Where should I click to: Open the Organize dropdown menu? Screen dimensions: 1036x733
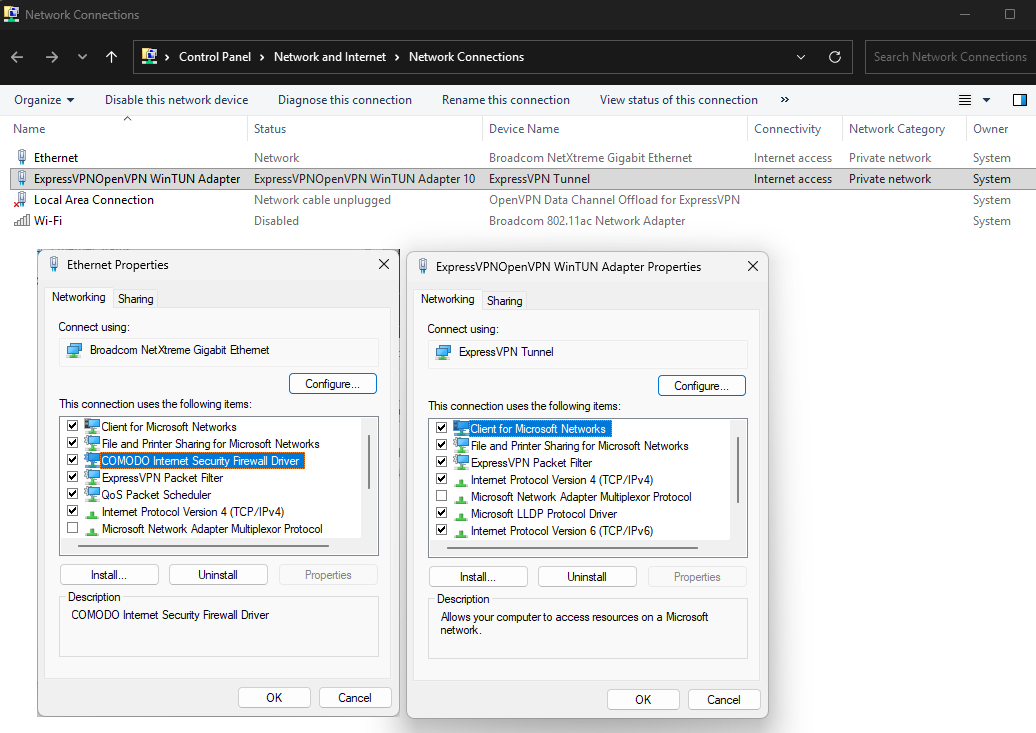pos(44,100)
